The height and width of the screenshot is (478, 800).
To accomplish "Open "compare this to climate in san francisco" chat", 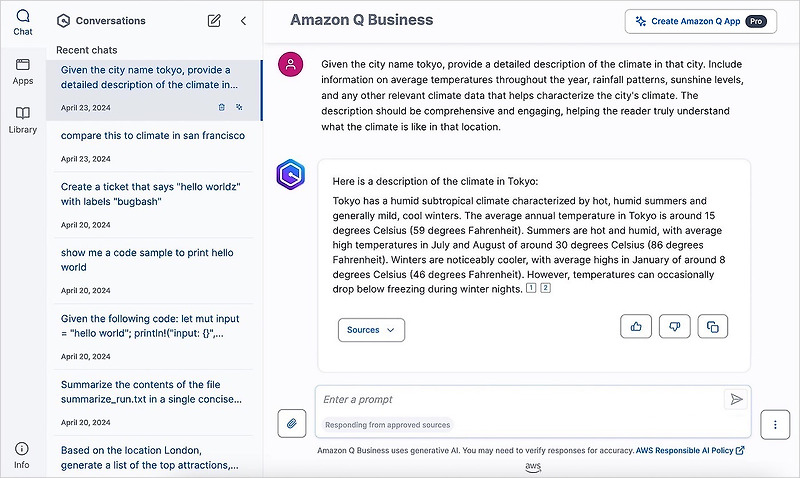I will (152, 135).
